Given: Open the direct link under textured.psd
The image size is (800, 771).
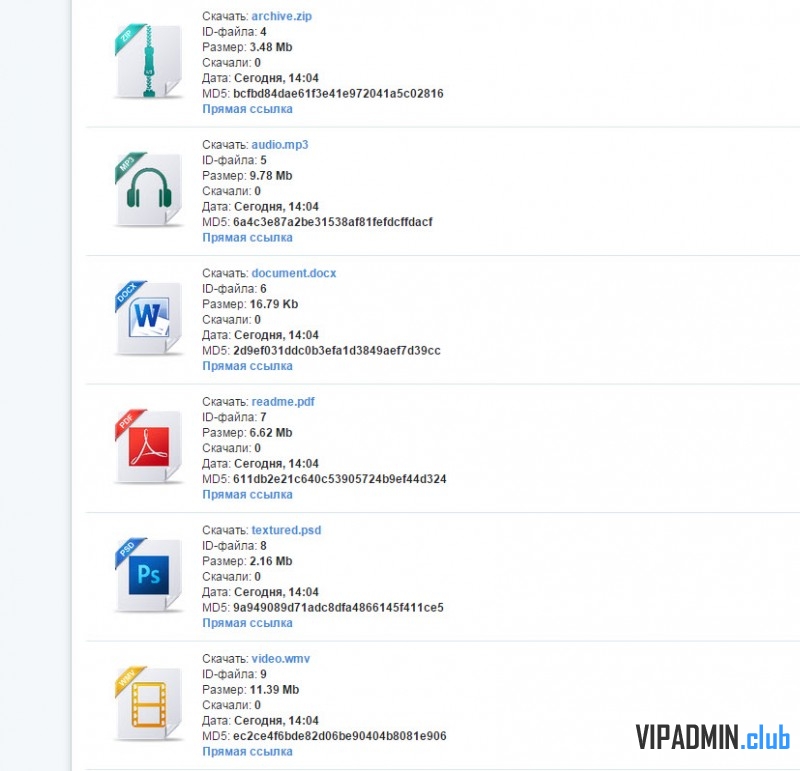Looking at the screenshot, I should point(247,624).
